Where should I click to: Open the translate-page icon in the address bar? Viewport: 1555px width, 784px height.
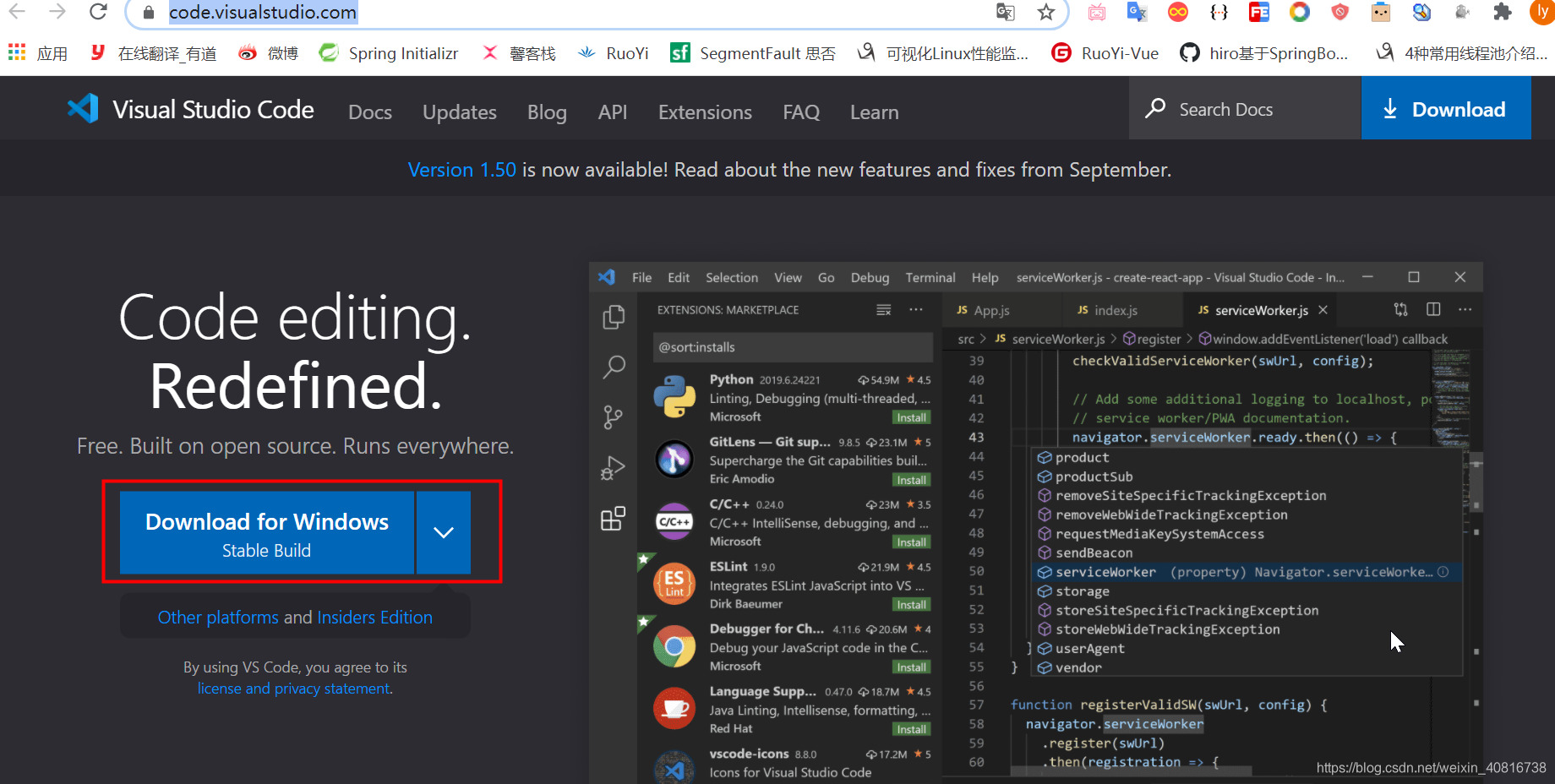click(x=1006, y=12)
